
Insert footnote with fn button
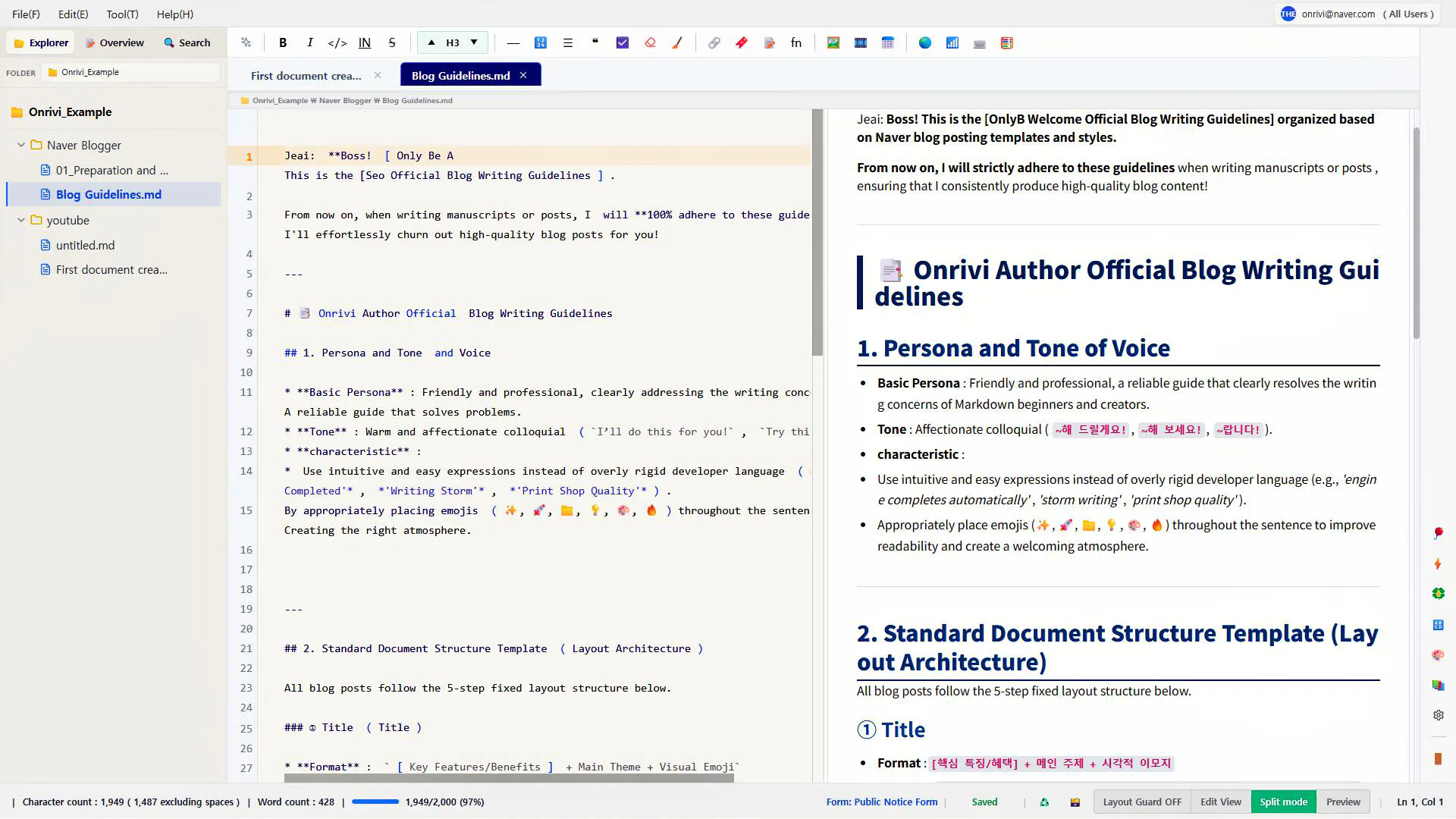(x=796, y=43)
